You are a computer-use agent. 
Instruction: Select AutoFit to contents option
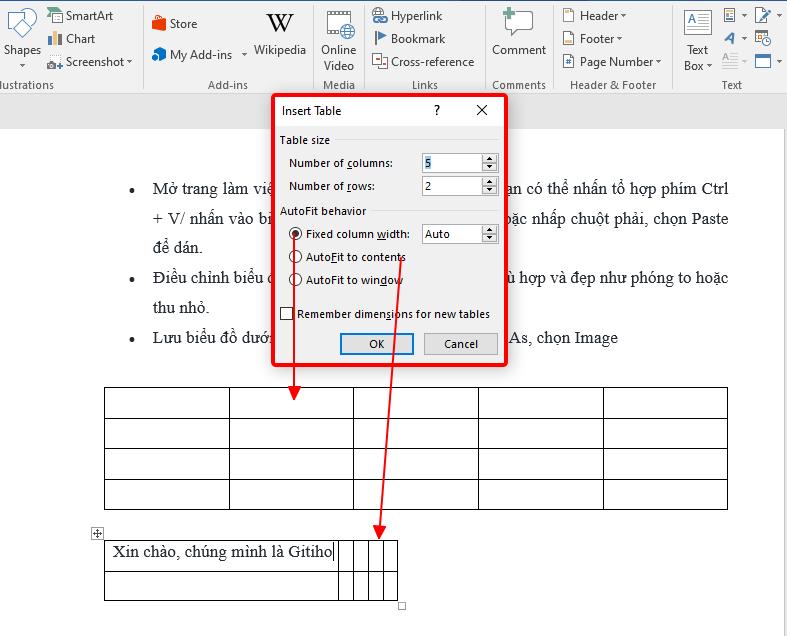pos(296,257)
